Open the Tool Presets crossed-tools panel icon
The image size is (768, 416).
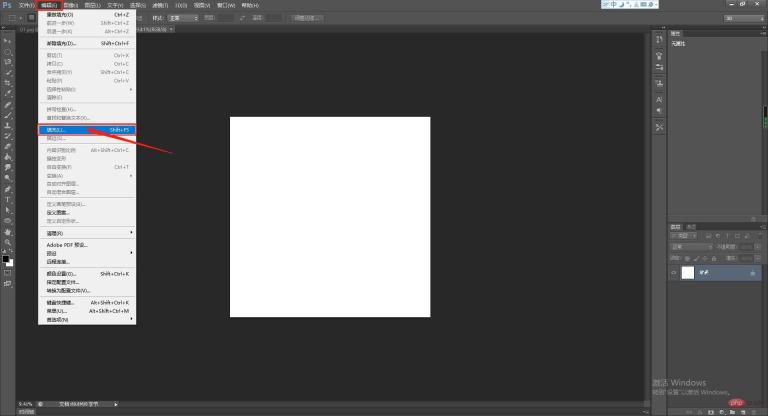(x=659, y=127)
